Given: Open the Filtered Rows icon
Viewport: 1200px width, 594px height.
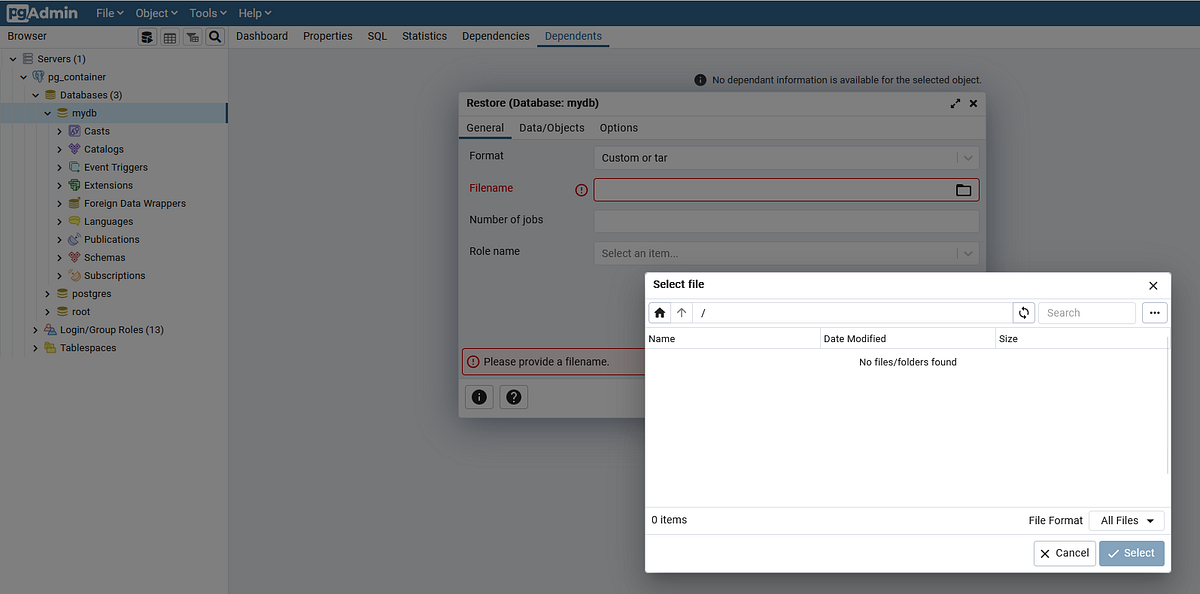Looking at the screenshot, I should 192,36.
